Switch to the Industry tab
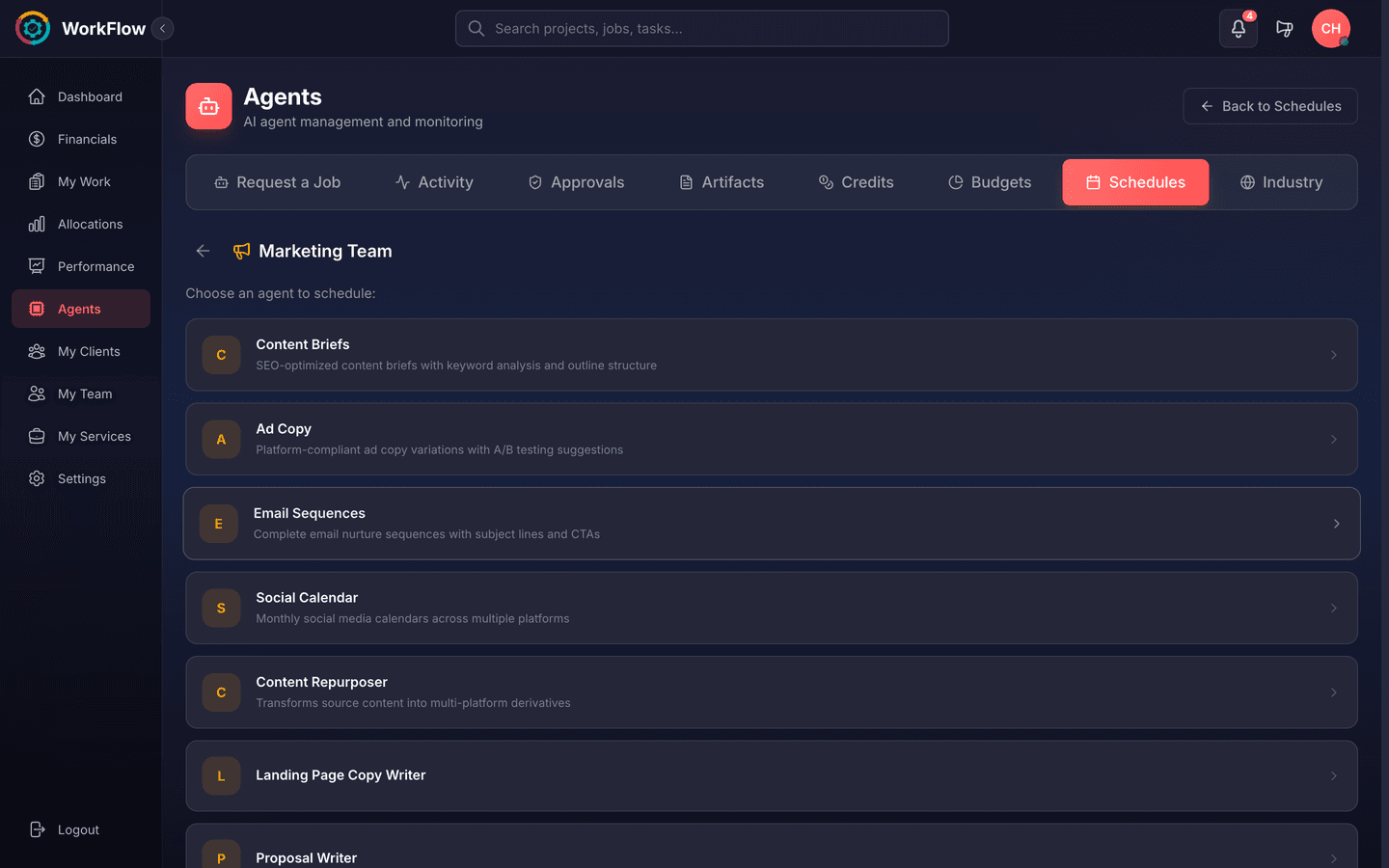Screen dimensions: 1389x868 1281,182
